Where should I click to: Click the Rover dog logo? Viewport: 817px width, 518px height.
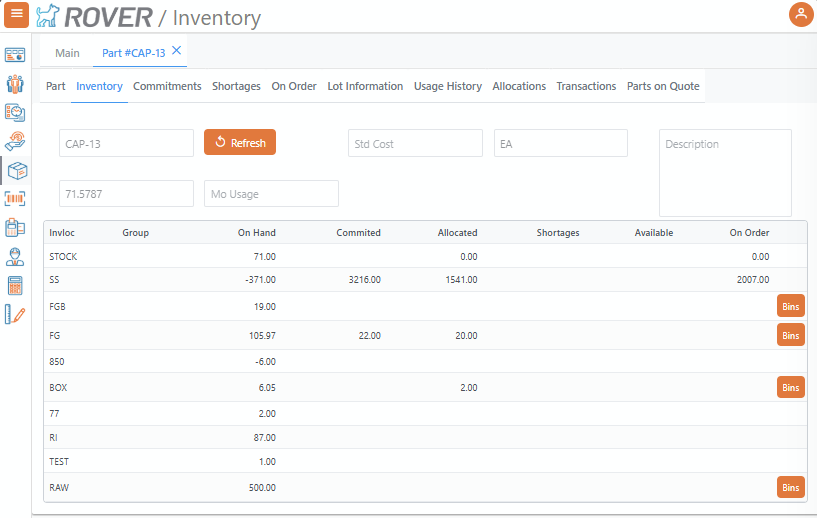(47, 16)
